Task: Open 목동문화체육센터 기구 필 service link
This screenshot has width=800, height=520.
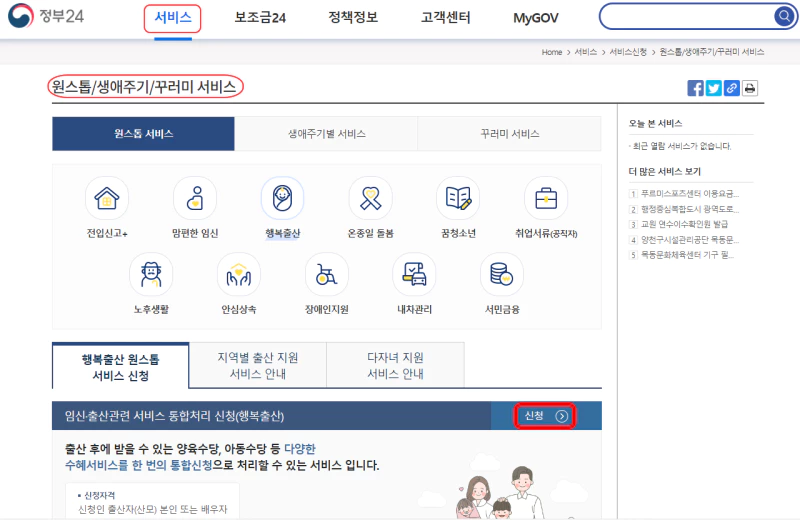Action: 687,255
